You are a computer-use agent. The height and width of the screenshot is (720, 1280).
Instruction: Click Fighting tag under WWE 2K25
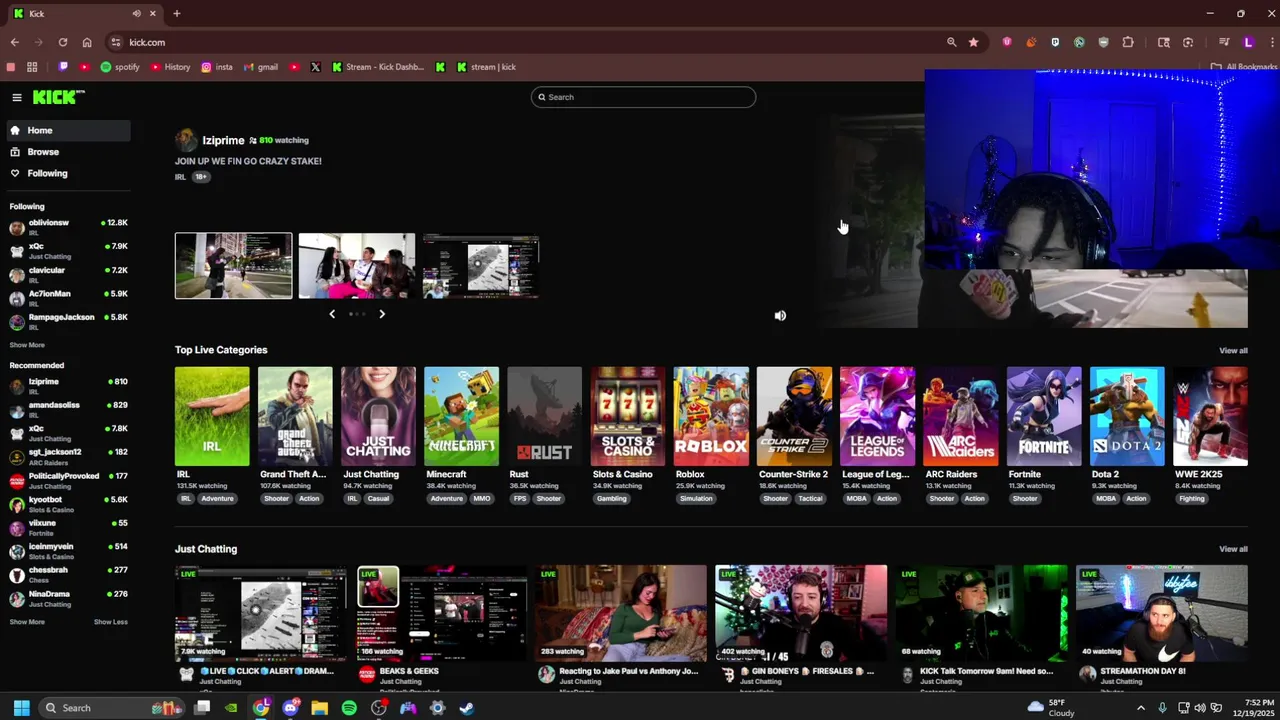pos(1192,498)
